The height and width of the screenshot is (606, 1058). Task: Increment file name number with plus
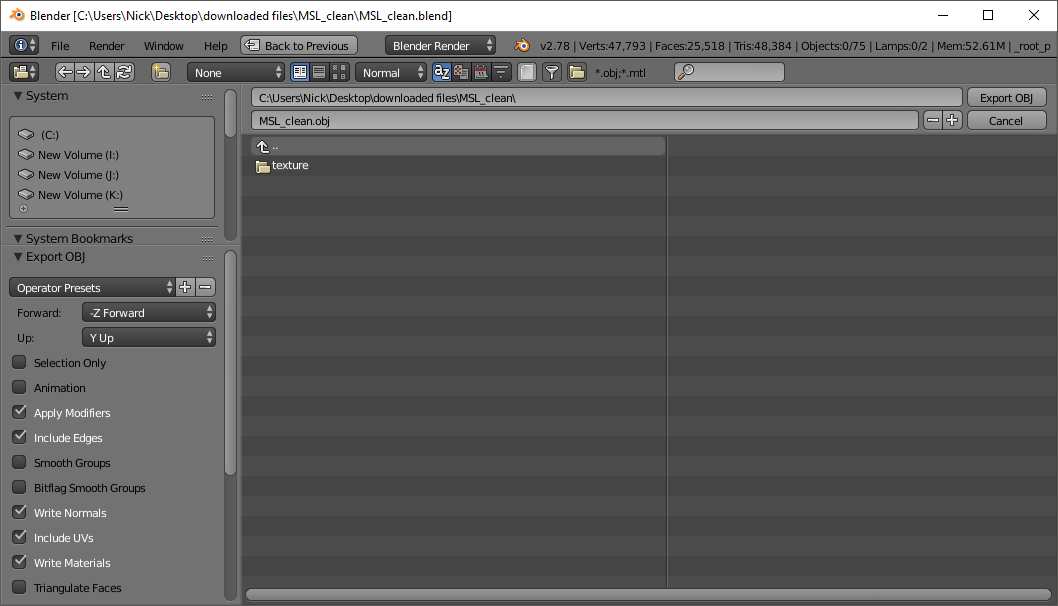[952, 120]
